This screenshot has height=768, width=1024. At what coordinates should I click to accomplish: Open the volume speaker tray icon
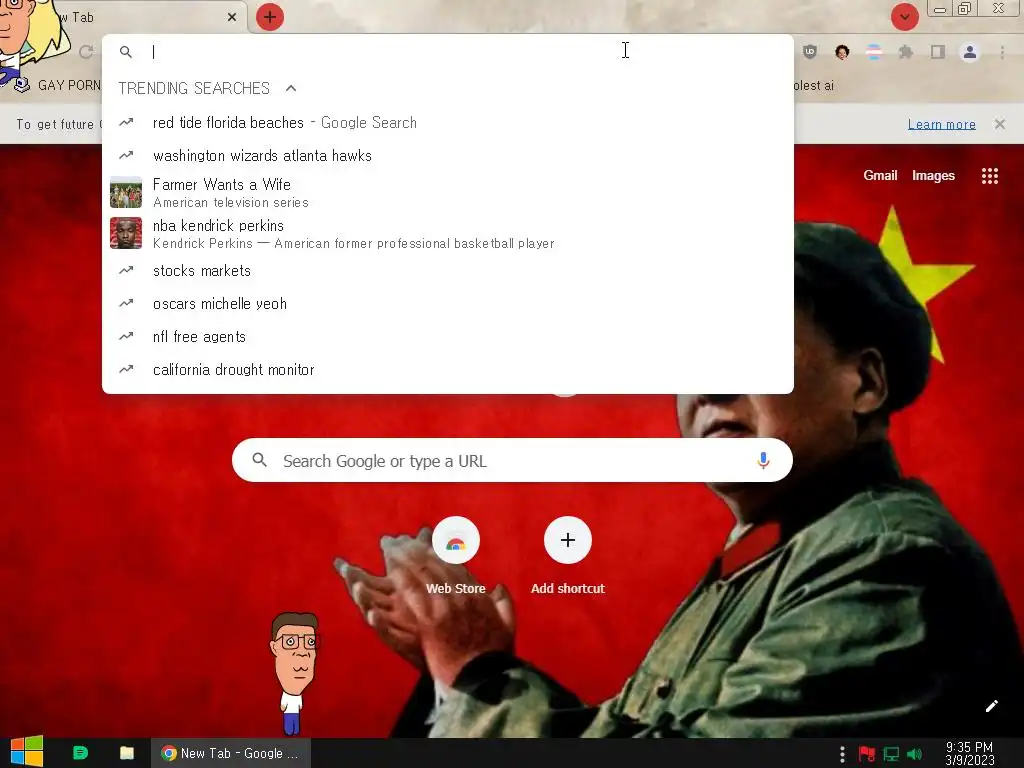[914, 754]
